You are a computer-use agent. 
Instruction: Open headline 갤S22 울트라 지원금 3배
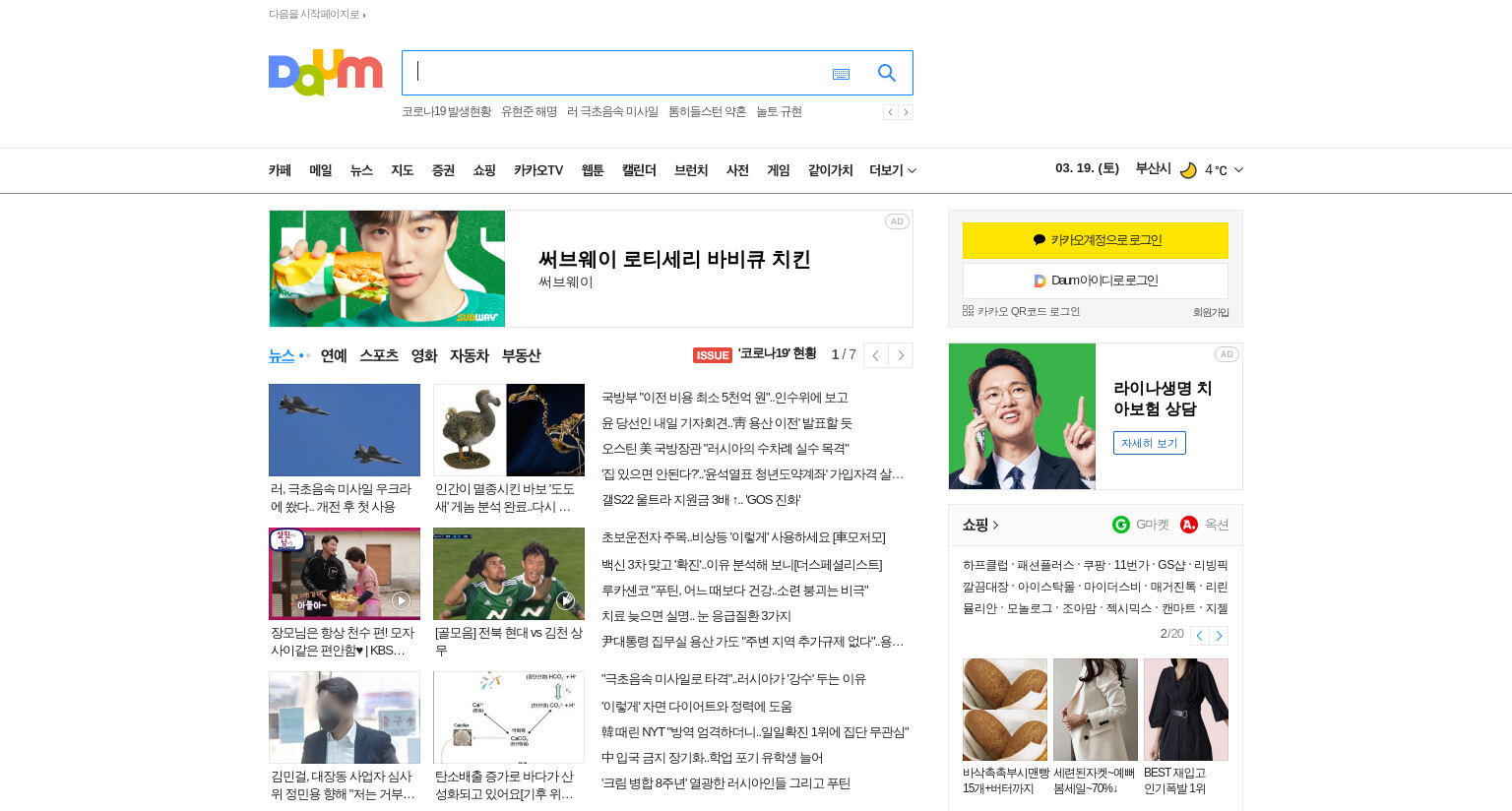(701, 500)
